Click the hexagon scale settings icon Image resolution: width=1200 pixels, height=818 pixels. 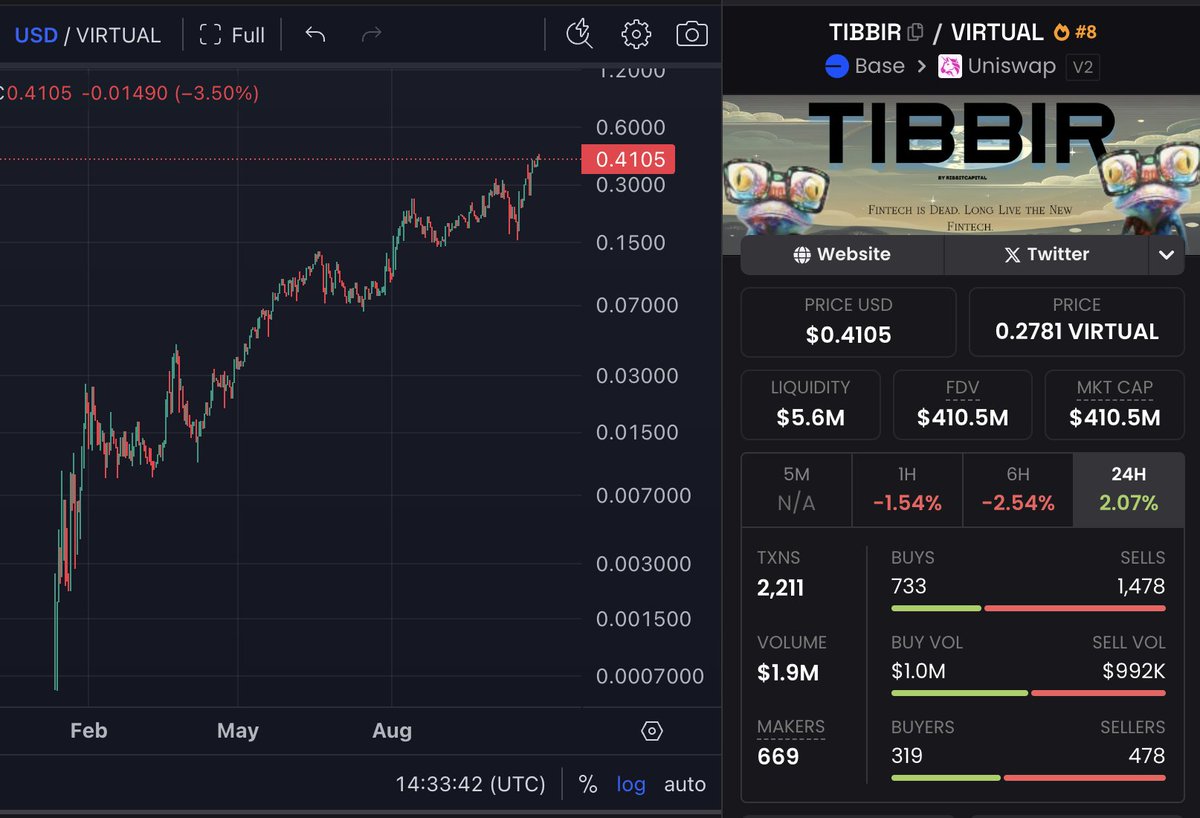click(x=651, y=731)
